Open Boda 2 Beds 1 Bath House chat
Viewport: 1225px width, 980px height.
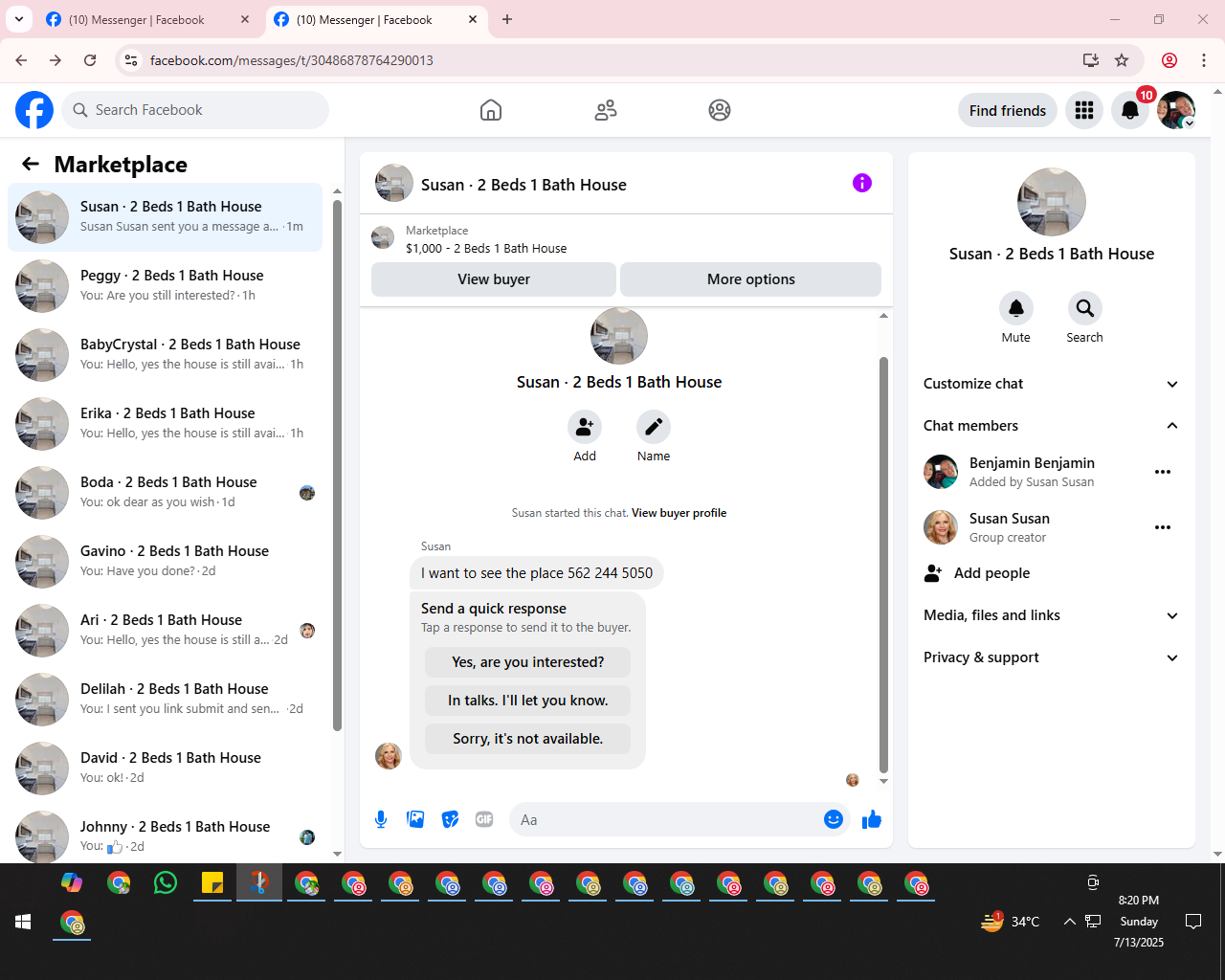coord(165,493)
